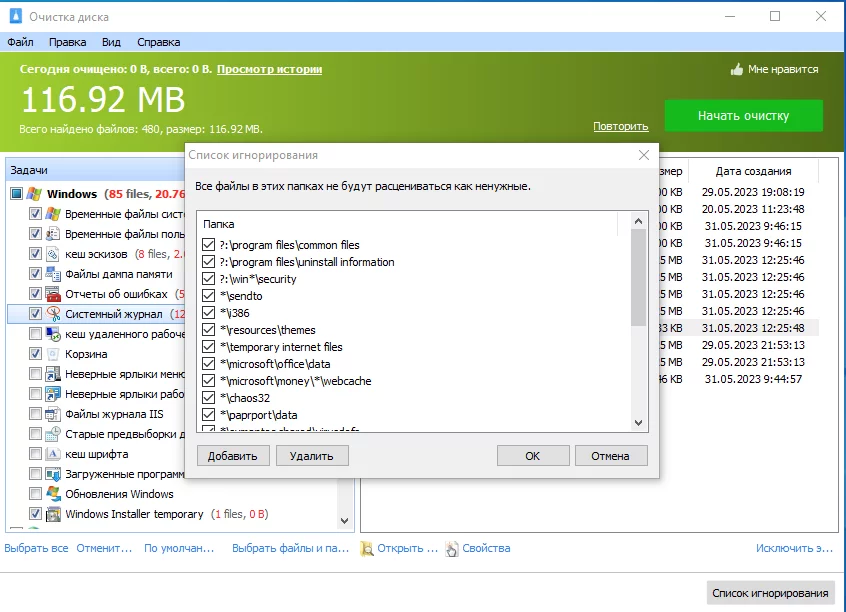Click the ignore list scrollbar down arrow
The width and height of the screenshot is (846, 612).
point(639,423)
